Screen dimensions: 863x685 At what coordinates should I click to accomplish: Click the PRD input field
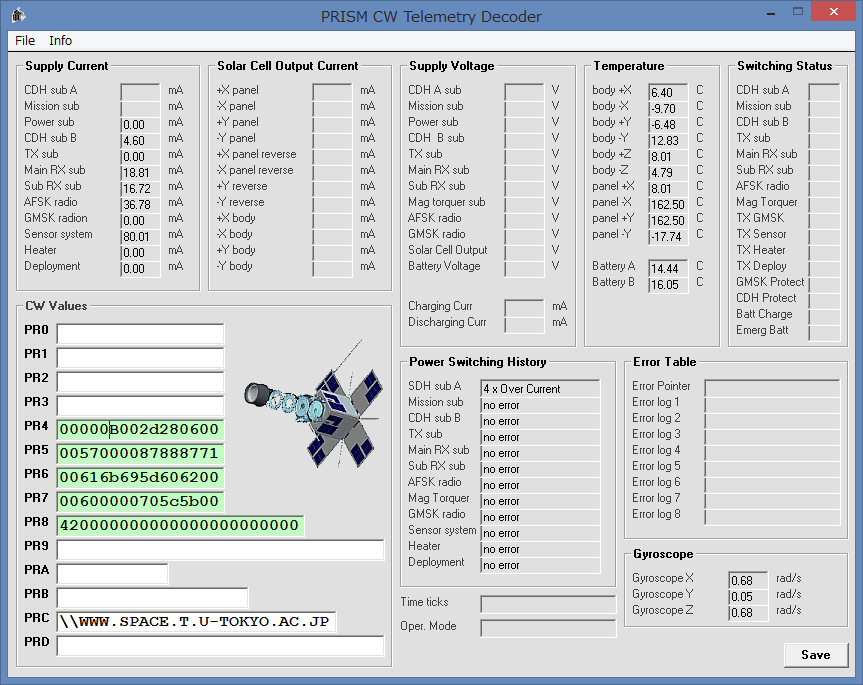(220, 646)
